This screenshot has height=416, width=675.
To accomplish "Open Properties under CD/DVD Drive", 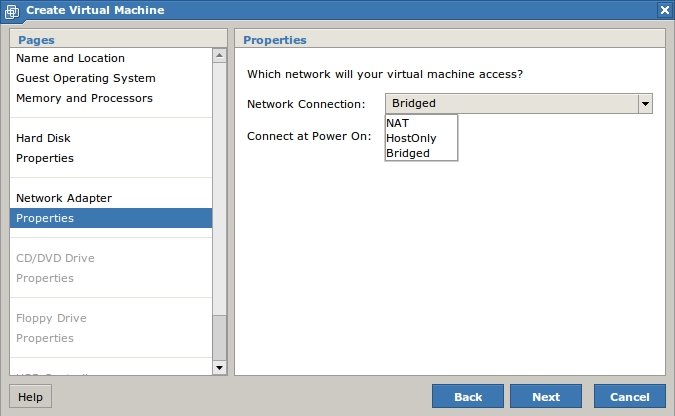I will pyautogui.click(x=111, y=278).
